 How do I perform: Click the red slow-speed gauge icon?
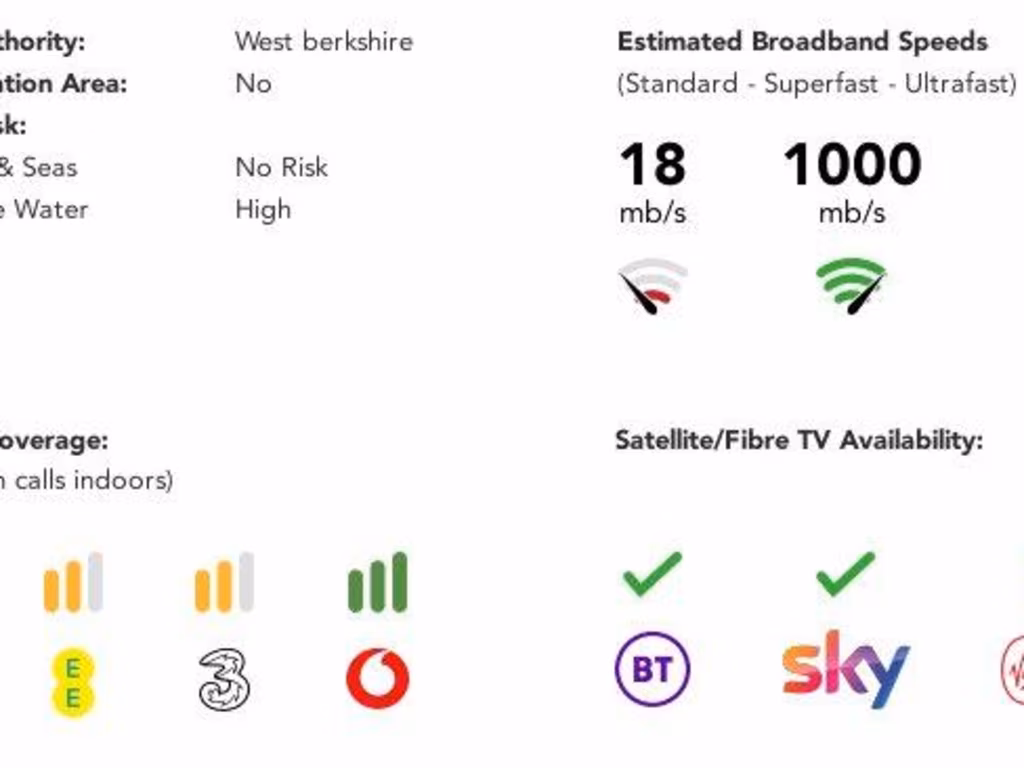pyautogui.click(x=652, y=286)
